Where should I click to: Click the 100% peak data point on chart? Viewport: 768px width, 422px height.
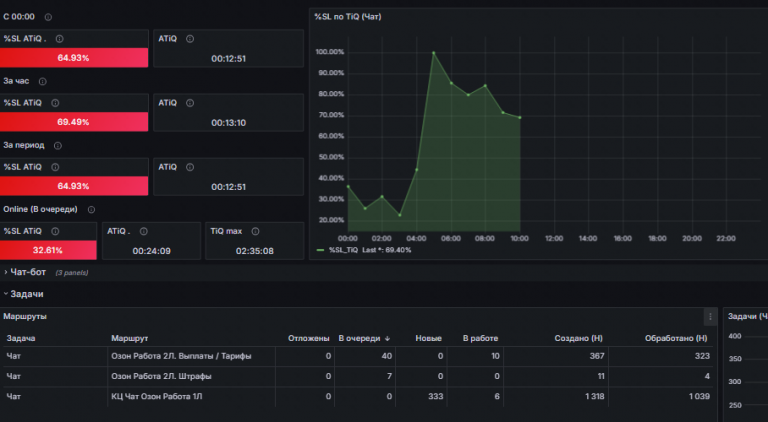tap(433, 52)
